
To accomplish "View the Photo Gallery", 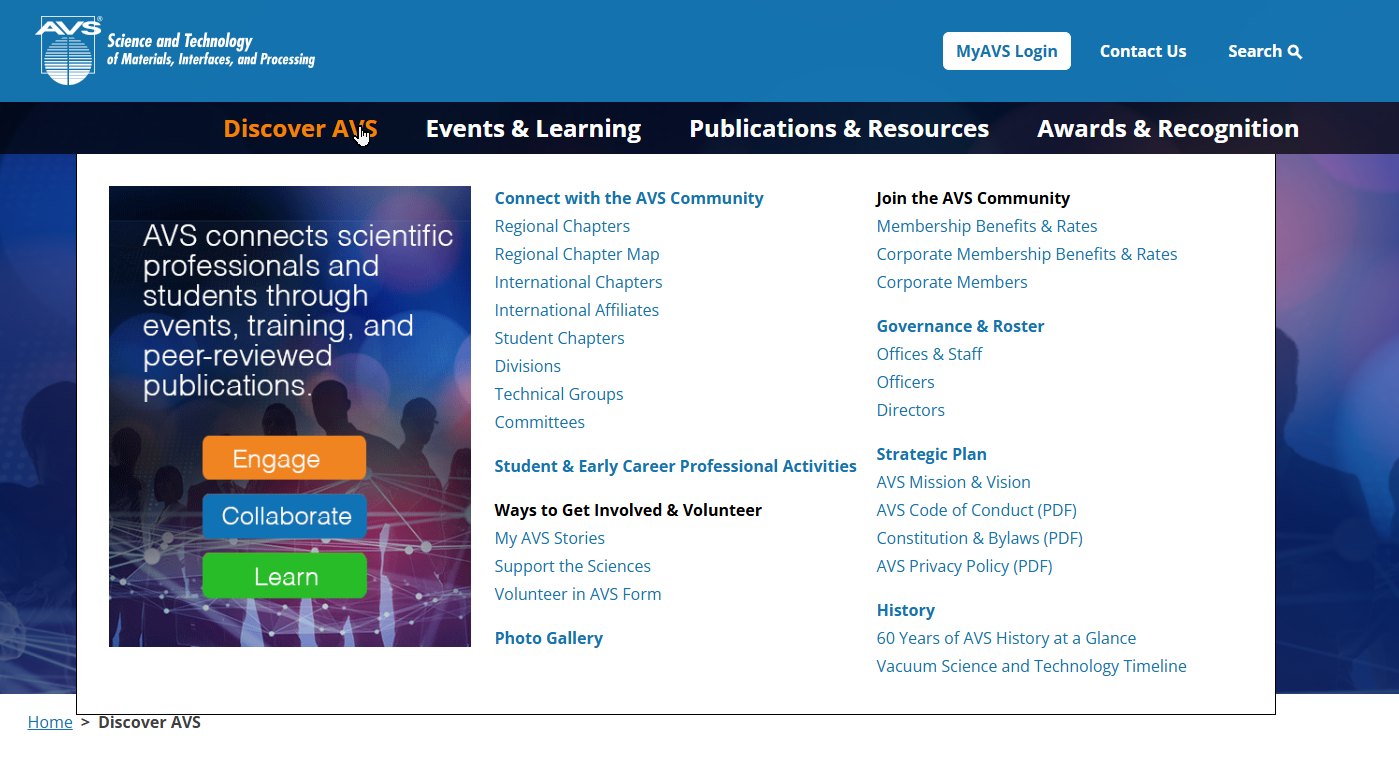I will [x=548, y=638].
